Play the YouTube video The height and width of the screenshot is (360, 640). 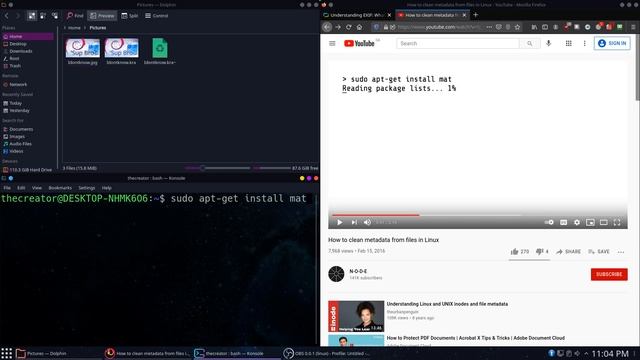pyautogui.click(x=340, y=222)
